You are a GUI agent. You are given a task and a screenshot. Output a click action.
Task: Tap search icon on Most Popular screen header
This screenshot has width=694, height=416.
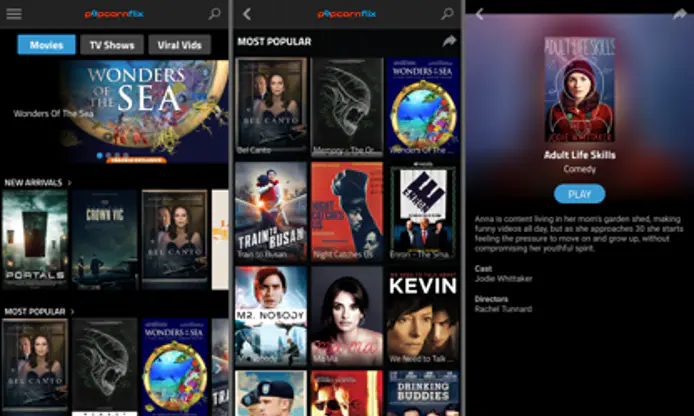(x=447, y=15)
